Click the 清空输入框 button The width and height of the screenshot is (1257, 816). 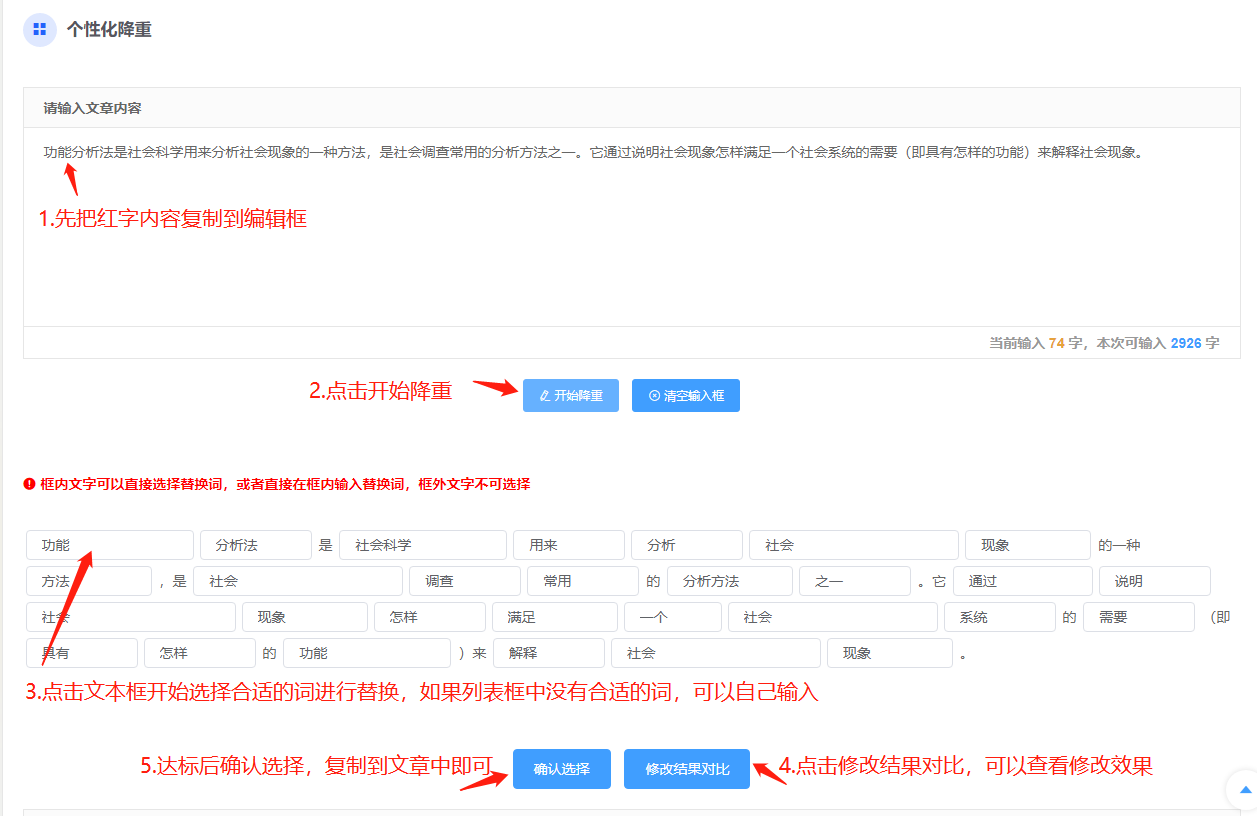(x=685, y=395)
